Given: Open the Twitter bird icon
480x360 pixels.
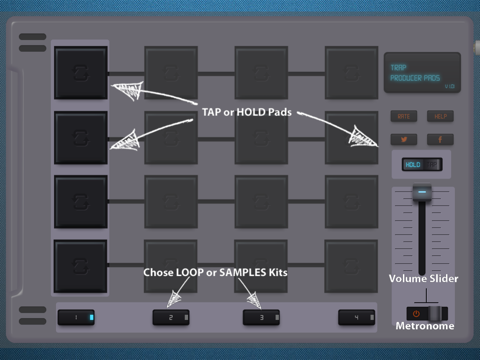Looking at the screenshot, I should click(404, 139).
